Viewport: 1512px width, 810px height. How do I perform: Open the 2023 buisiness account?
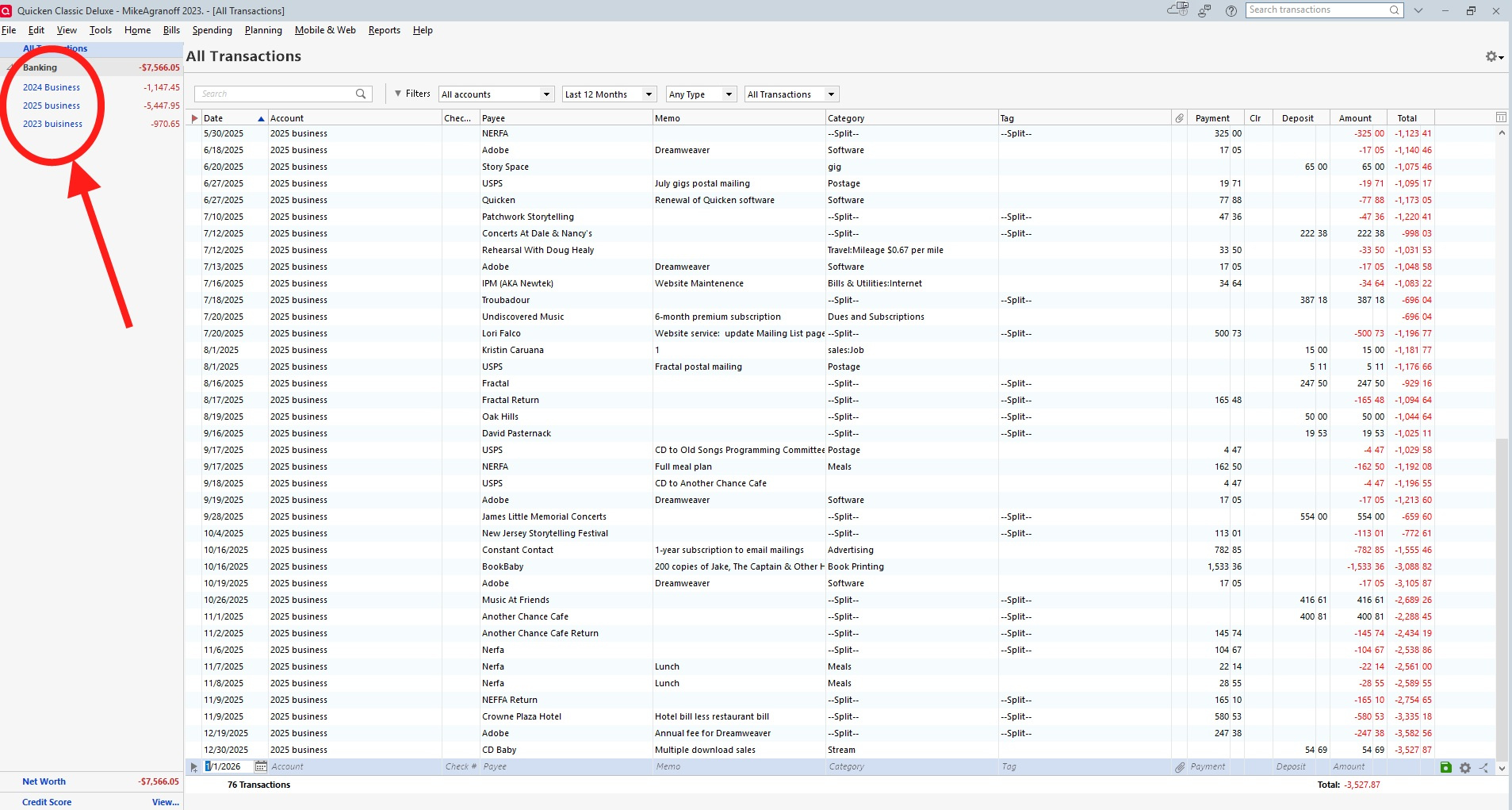[52, 124]
